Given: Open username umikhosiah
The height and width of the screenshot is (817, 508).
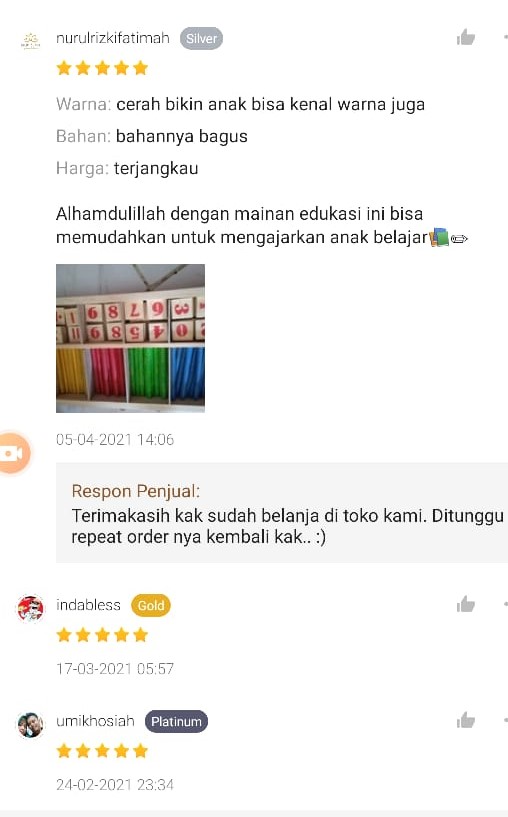Looking at the screenshot, I should tap(95, 721).
